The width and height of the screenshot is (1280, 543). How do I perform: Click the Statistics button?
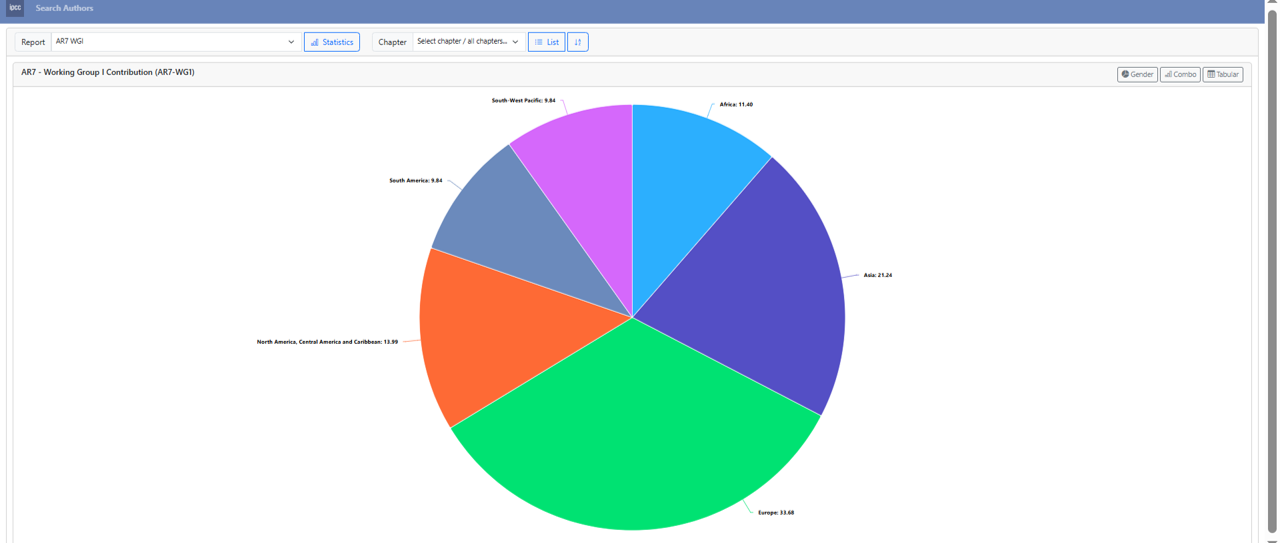(x=331, y=42)
